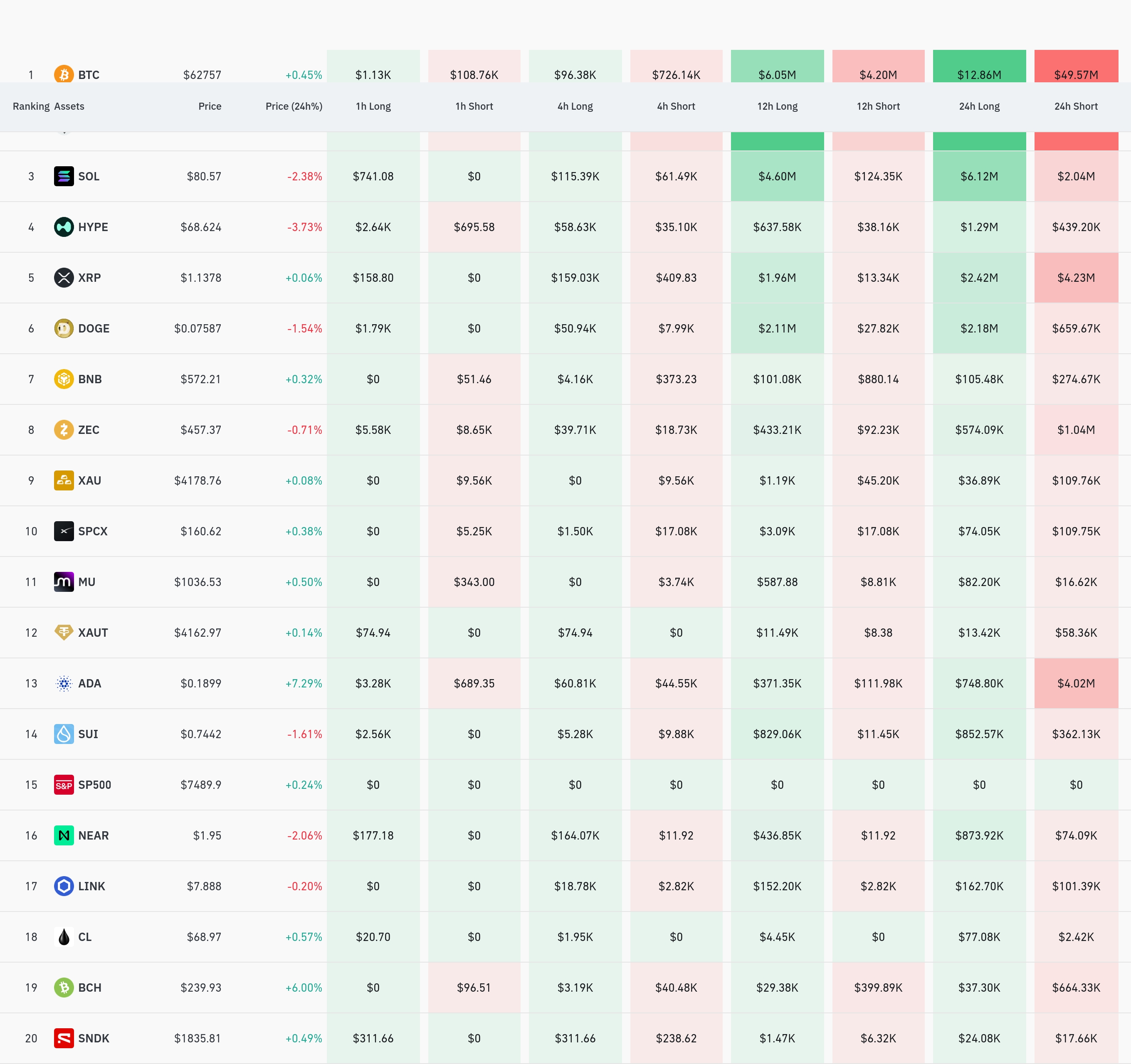Select the ZEC Zcash icon
This screenshot has width=1131, height=1064.
[64, 429]
